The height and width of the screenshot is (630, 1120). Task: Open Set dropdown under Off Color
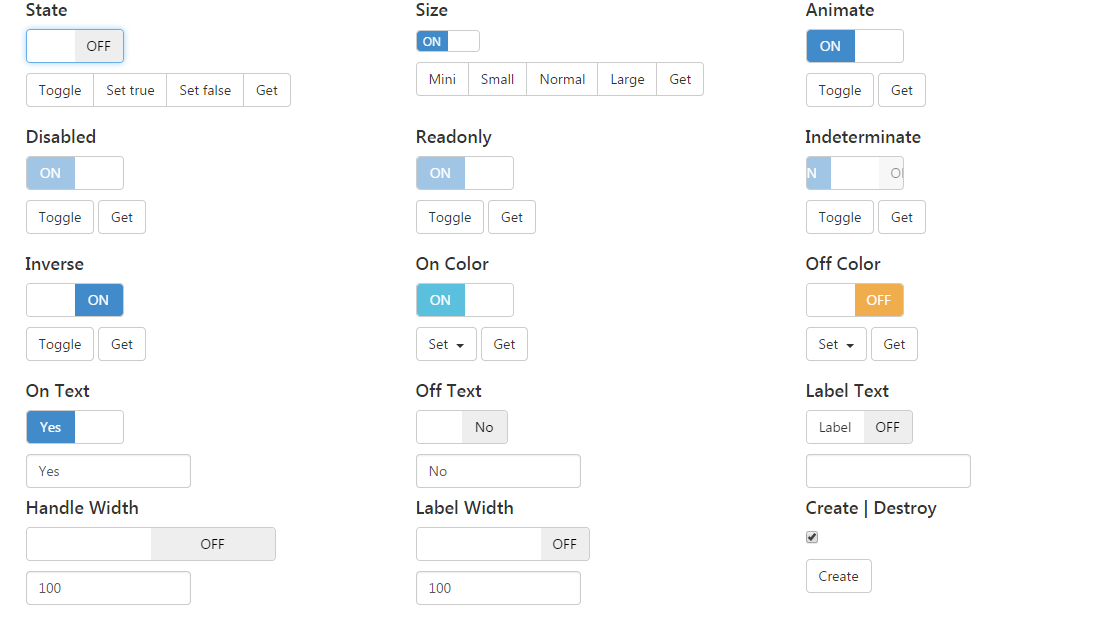click(836, 344)
